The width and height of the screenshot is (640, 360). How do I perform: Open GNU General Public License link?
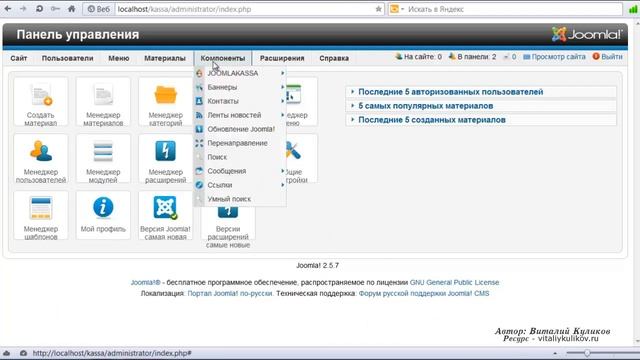(454, 282)
